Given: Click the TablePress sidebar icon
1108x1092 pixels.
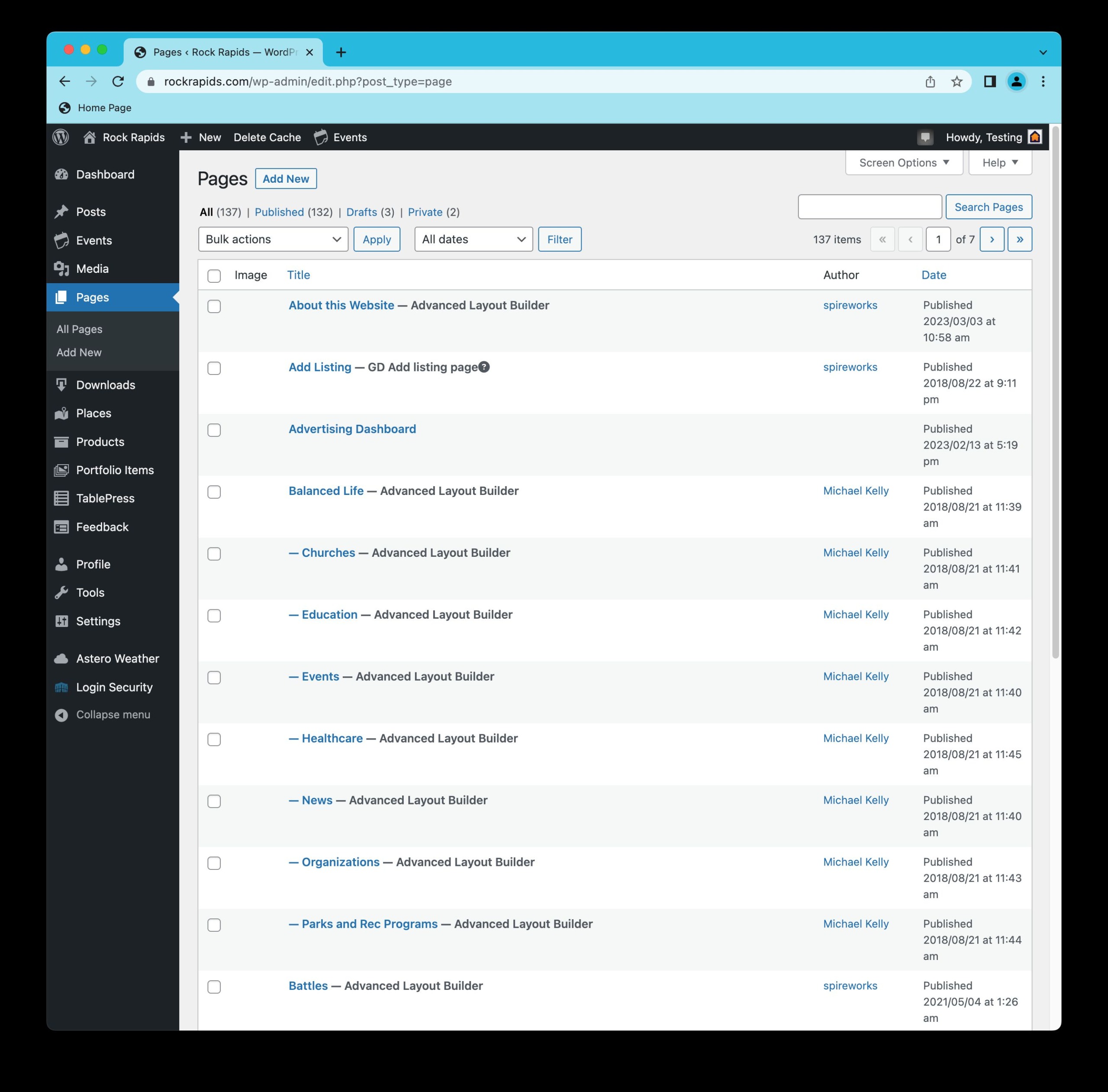Looking at the screenshot, I should pyautogui.click(x=61, y=498).
